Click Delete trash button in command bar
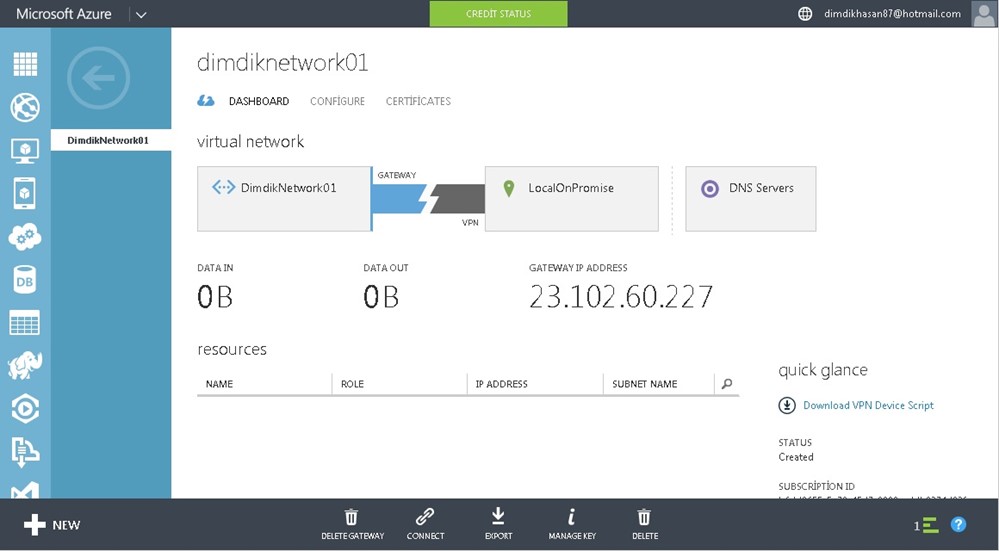Screen dimensions: 999x551 645,524
